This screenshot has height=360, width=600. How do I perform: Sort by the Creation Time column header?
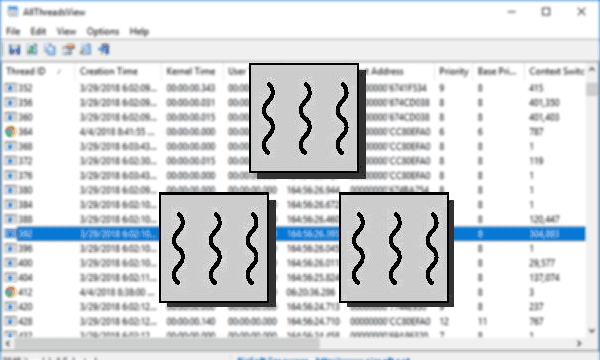pos(118,71)
